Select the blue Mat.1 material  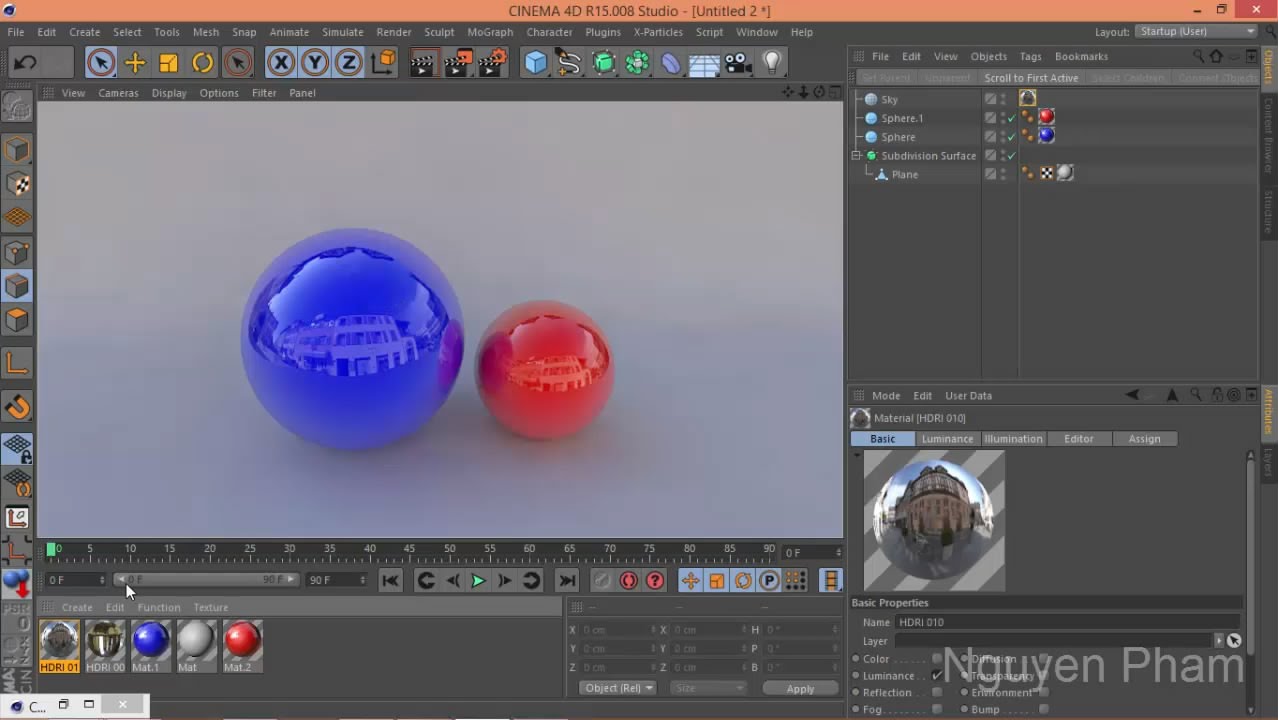coord(150,646)
